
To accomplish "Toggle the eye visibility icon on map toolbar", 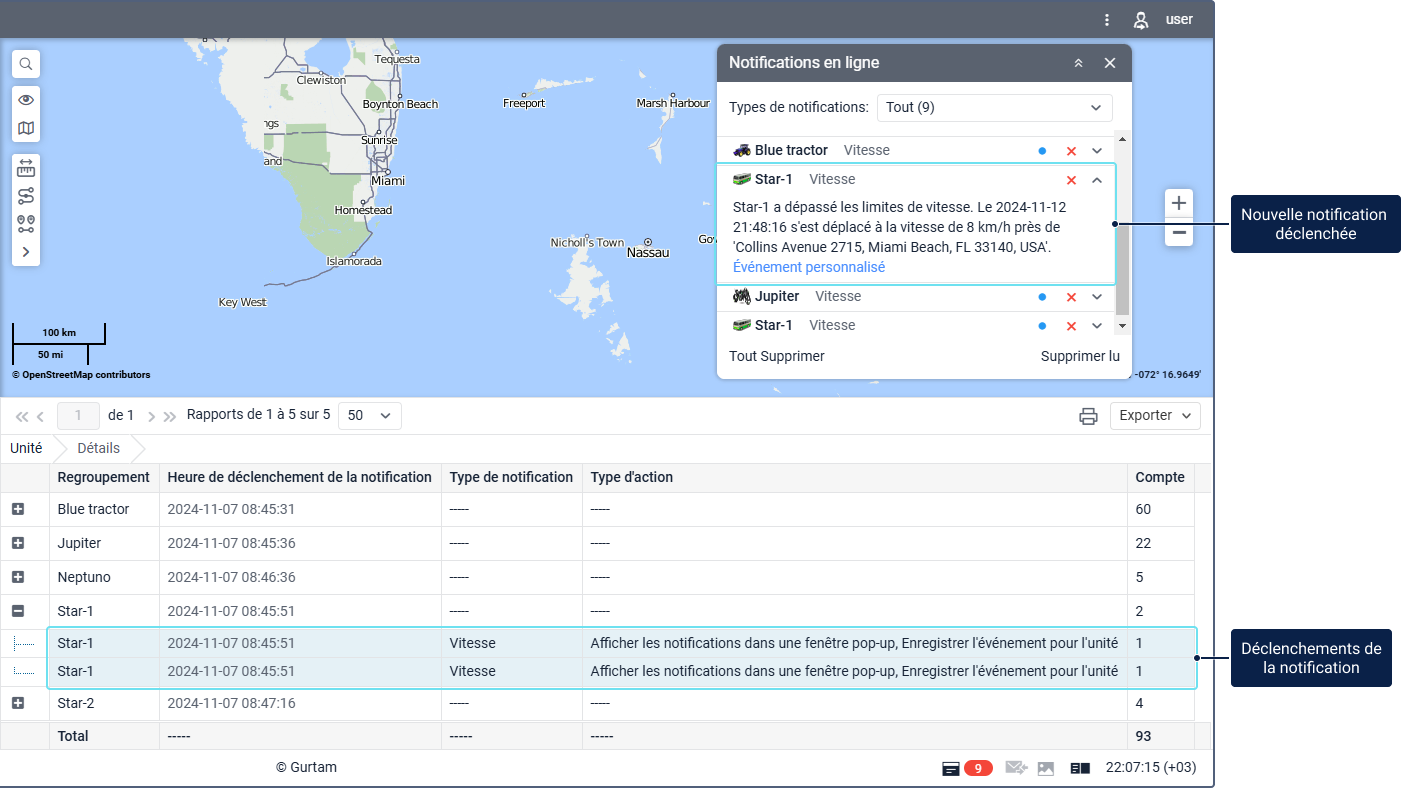I will (x=26, y=100).
